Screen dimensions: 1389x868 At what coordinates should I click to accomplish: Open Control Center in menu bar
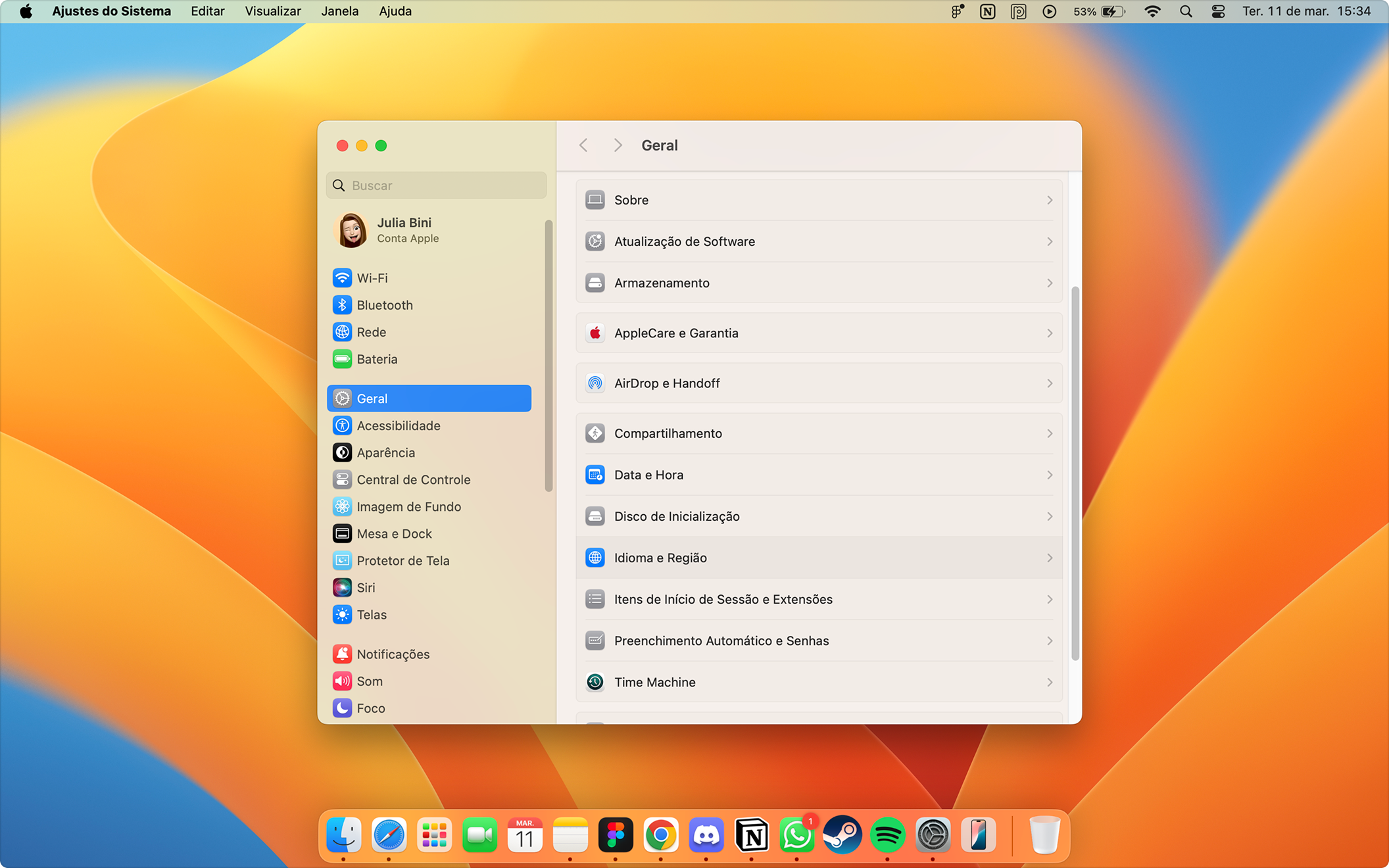[1217, 11]
